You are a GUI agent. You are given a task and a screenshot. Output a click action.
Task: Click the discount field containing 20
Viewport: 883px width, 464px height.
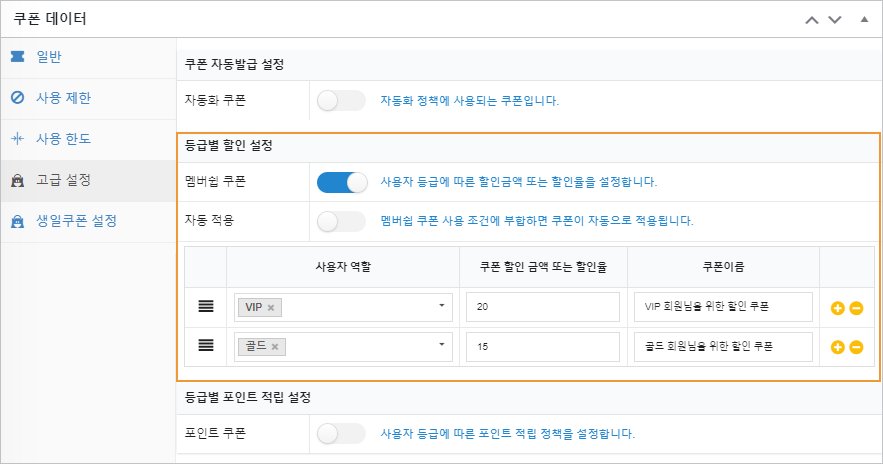click(543, 307)
